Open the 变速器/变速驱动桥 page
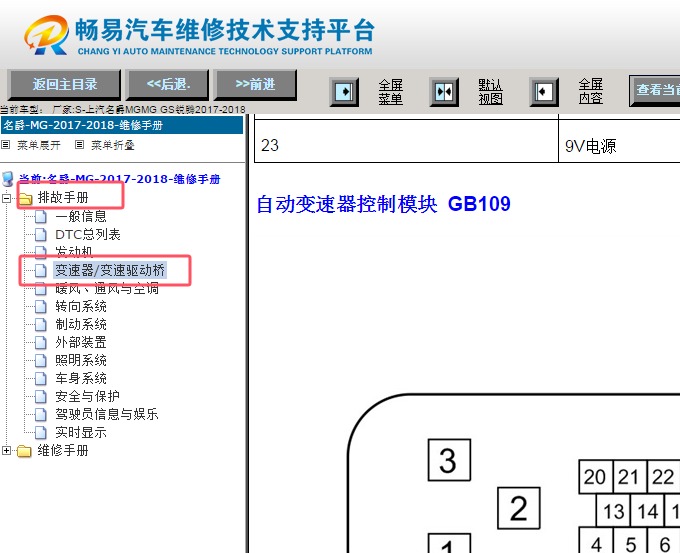 [x=110, y=270]
